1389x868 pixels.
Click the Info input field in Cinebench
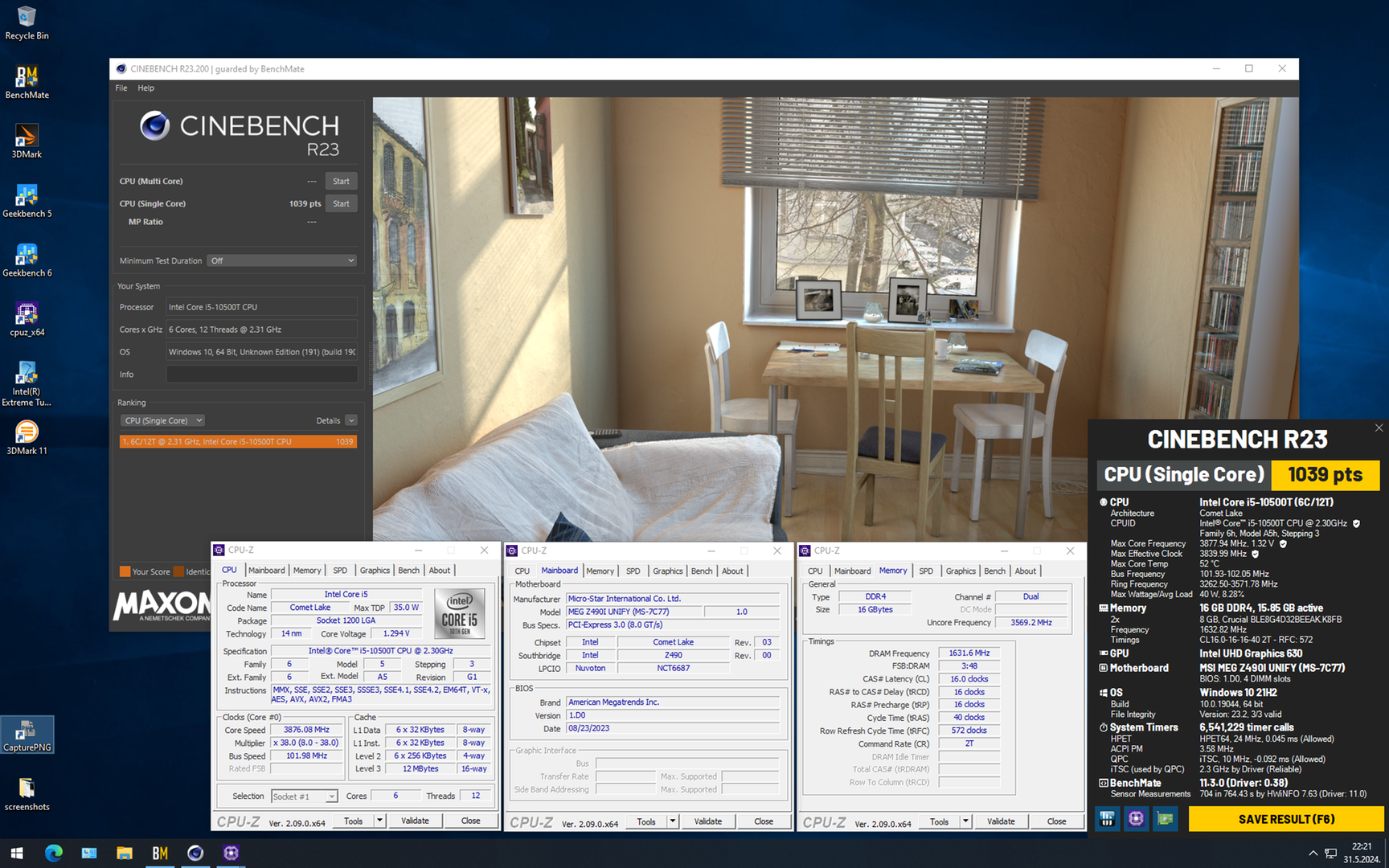tap(262, 375)
